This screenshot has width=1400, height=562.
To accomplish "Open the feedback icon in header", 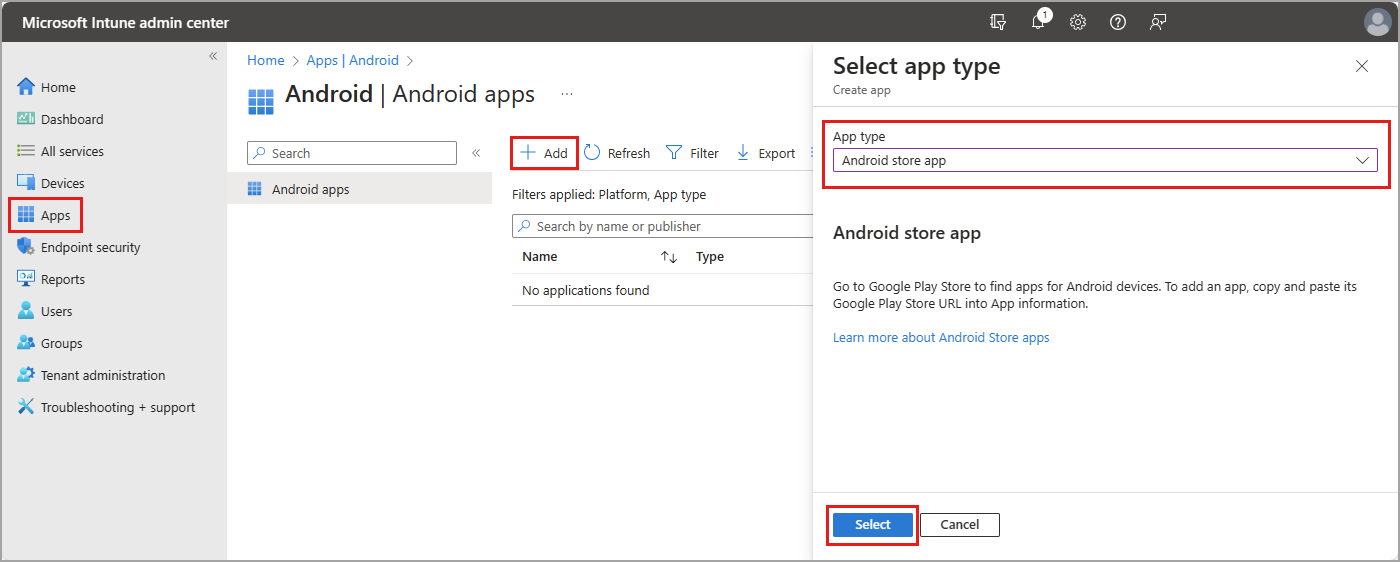I will pos(1158,22).
